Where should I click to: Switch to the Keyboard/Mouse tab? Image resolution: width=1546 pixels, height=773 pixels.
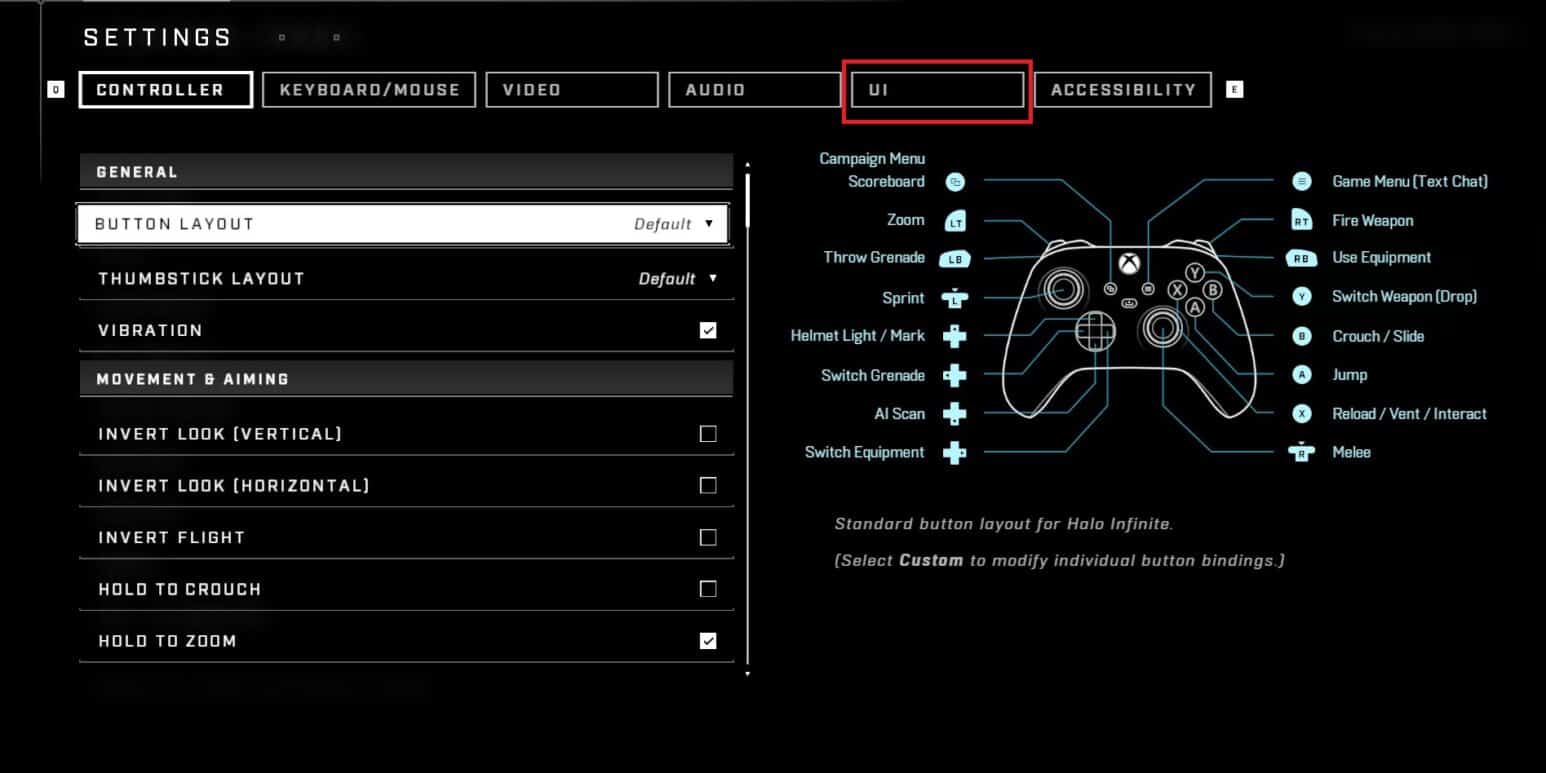tap(369, 89)
